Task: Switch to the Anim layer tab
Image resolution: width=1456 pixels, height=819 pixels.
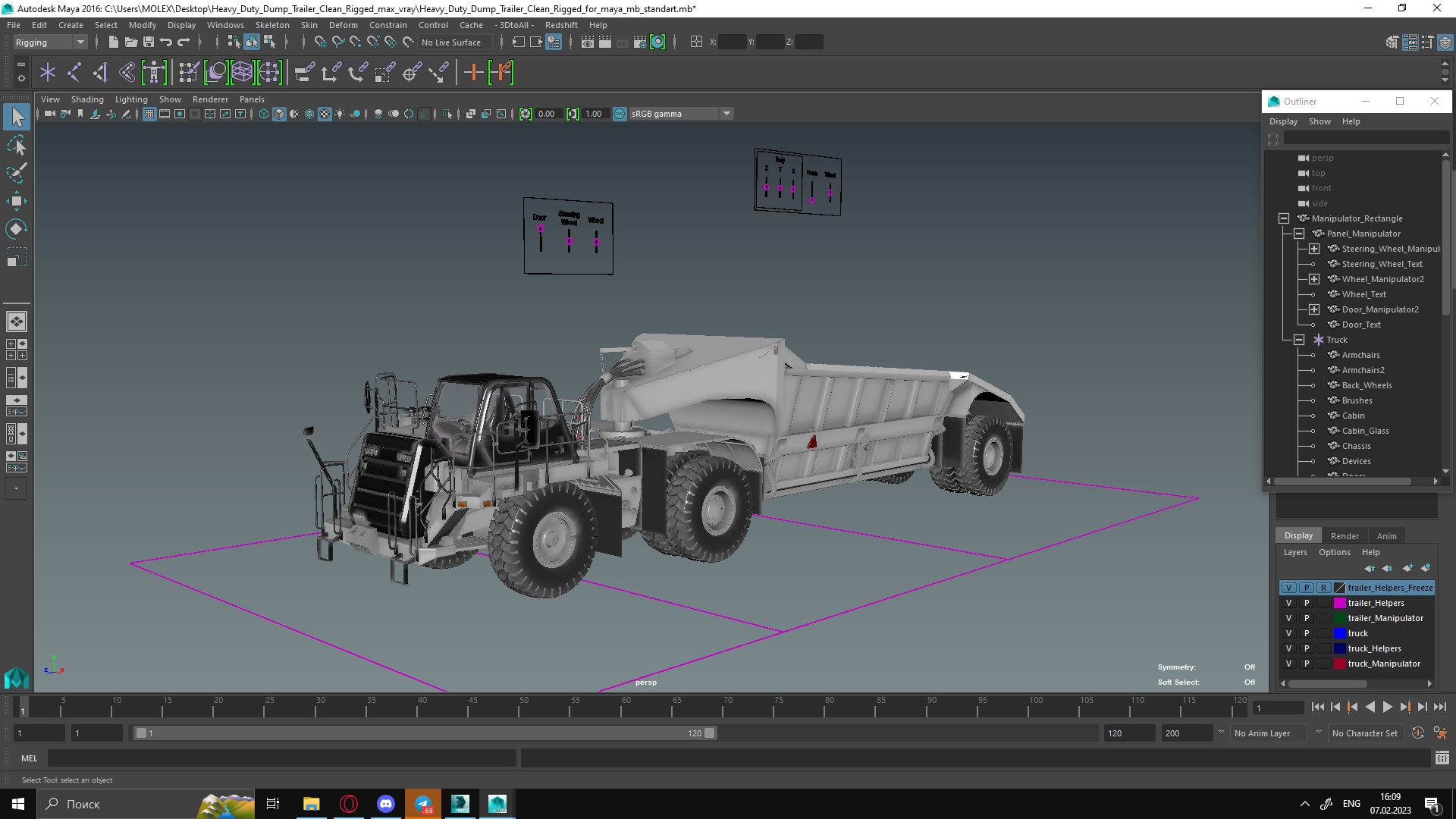Action: click(x=1387, y=535)
